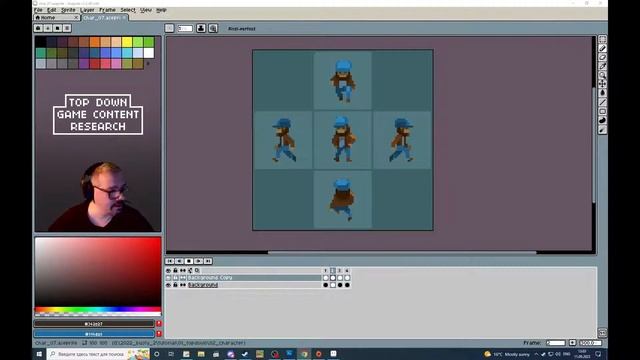
Task: Select frame 1 header in timeline
Action: 326,271
